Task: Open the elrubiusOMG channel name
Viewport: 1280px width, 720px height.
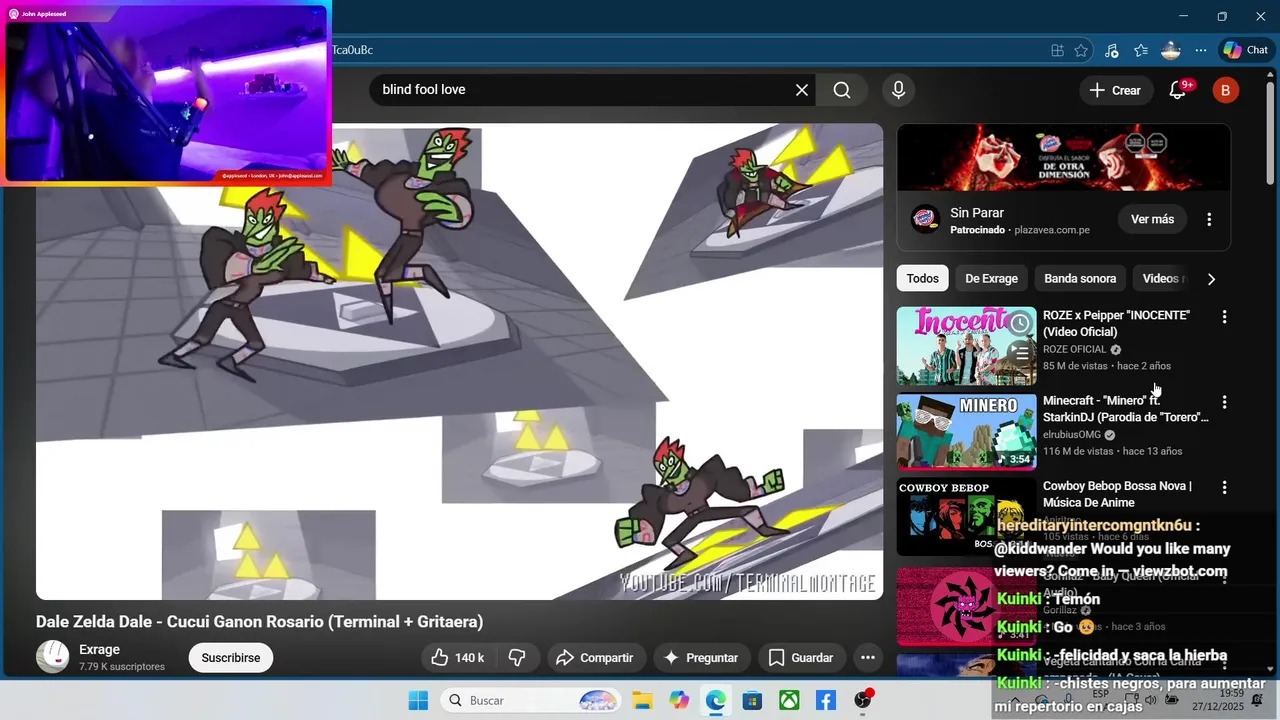Action: pyautogui.click(x=1071, y=435)
